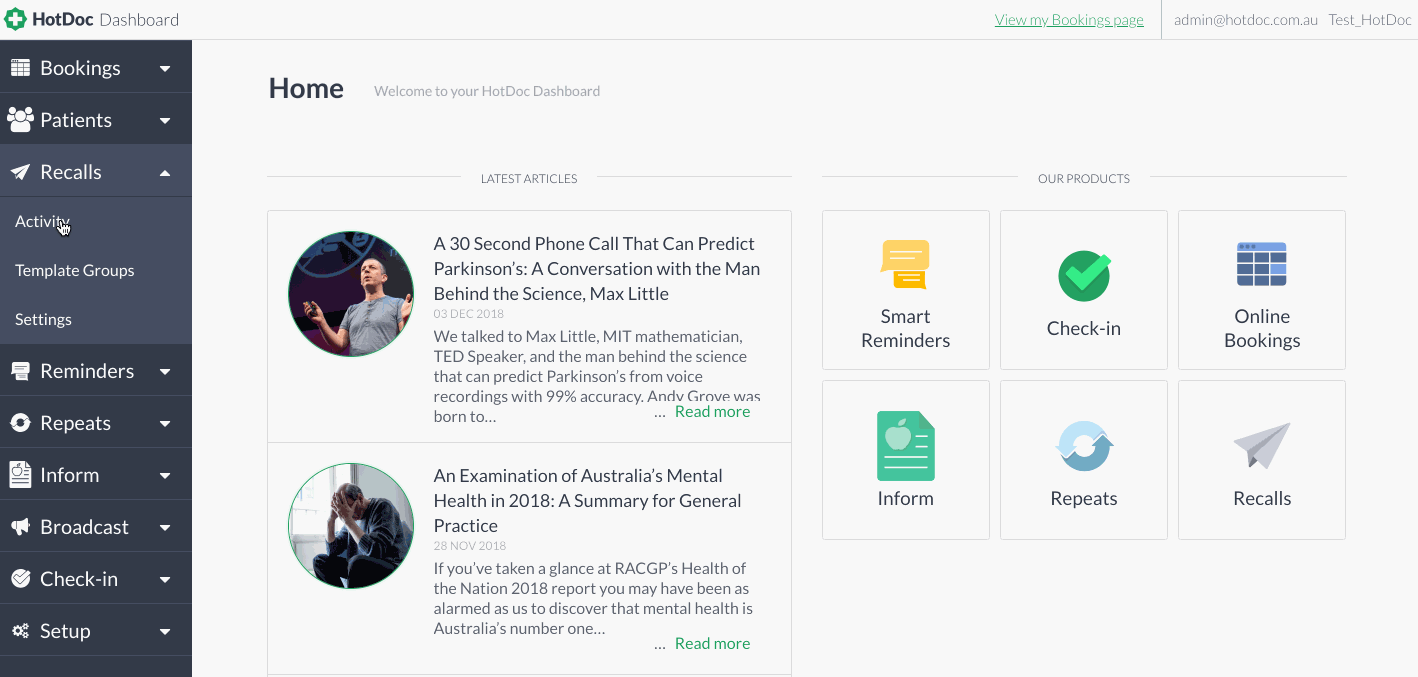Click the Recalls paper plane product icon

pyautogui.click(x=1262, y=446)
